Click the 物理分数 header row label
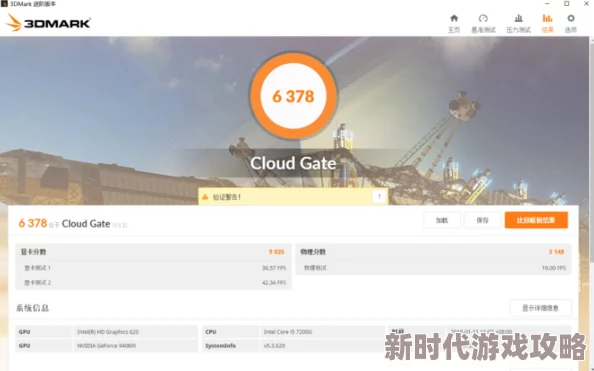This screenshot has width=594, height=371. (x=313, y=252)
